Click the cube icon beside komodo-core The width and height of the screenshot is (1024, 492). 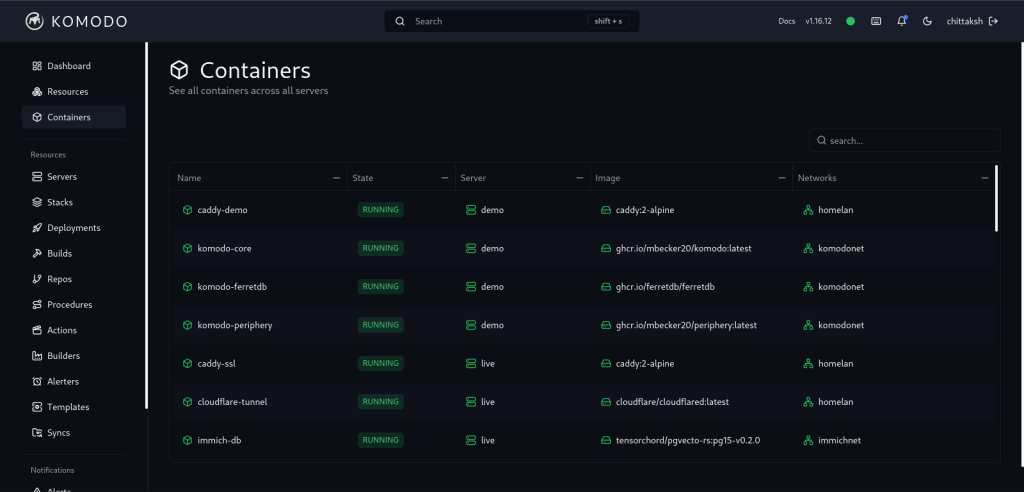(x=187, y=248)
